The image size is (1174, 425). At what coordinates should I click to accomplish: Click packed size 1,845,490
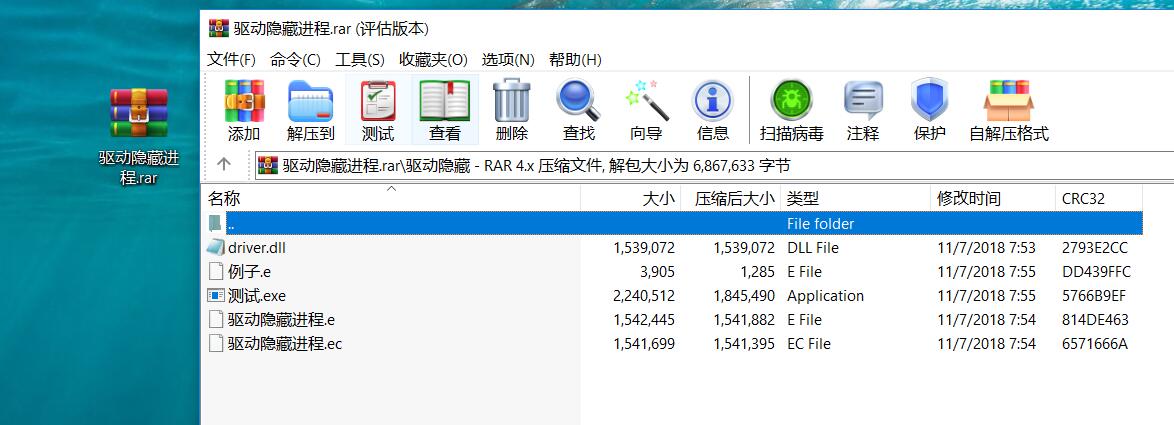pyautogui.click(x=744, y=296)
